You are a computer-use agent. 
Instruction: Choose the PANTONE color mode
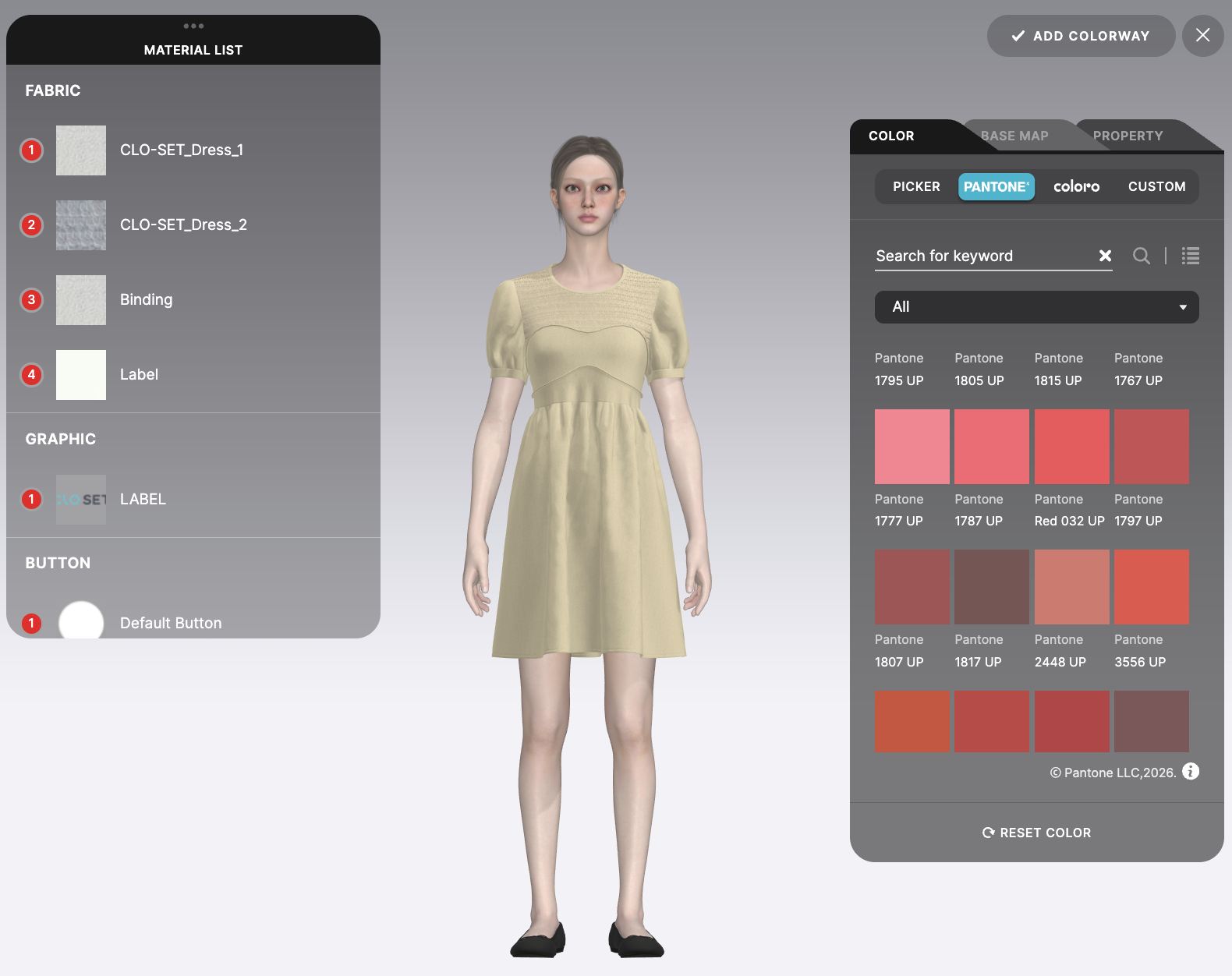pyautogui.click(x=997, y=187)
